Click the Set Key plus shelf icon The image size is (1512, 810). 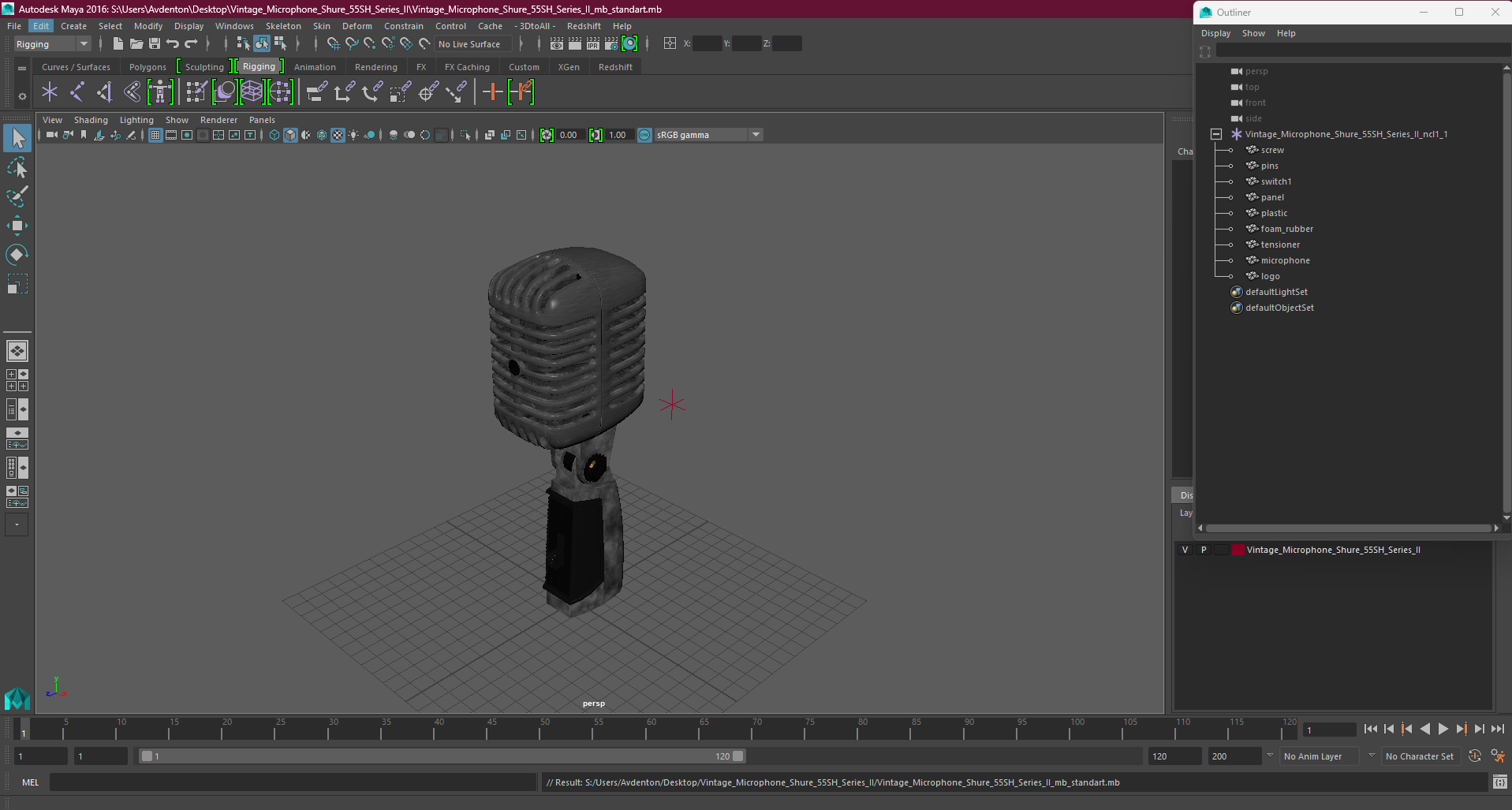pyautogui.click(x=492, y=92)
